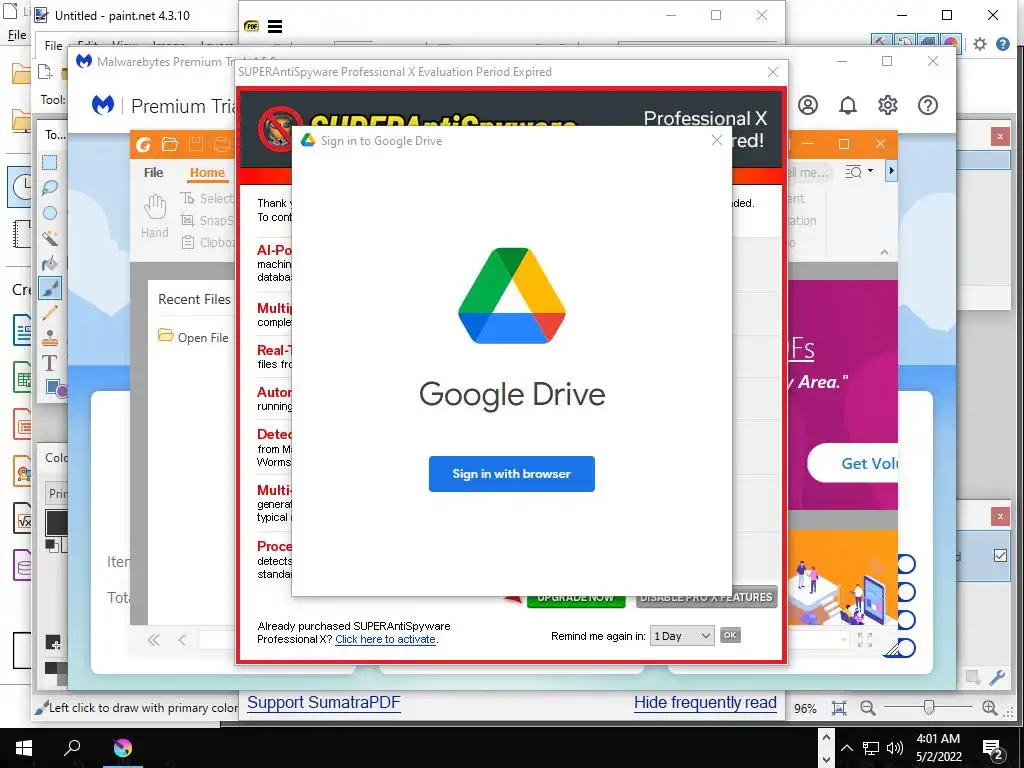Screen dimensions: 1024x768
Task: Close paint.net Layers panel red X
Action: 1000,517
